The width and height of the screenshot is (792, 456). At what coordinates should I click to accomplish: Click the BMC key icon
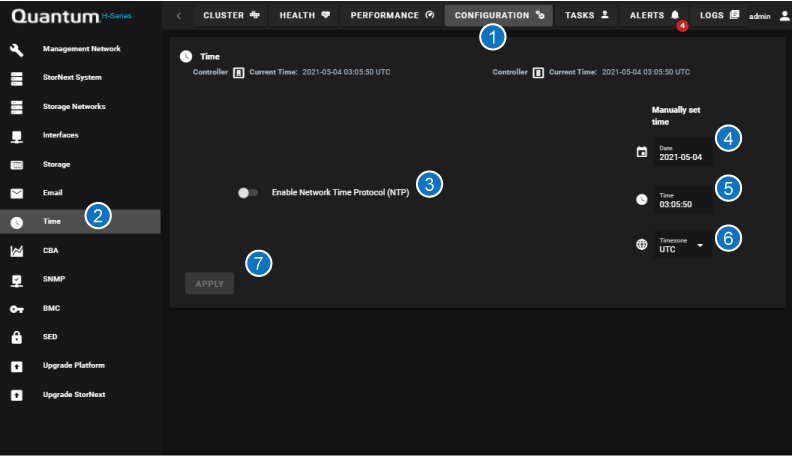tap(16, 309)
